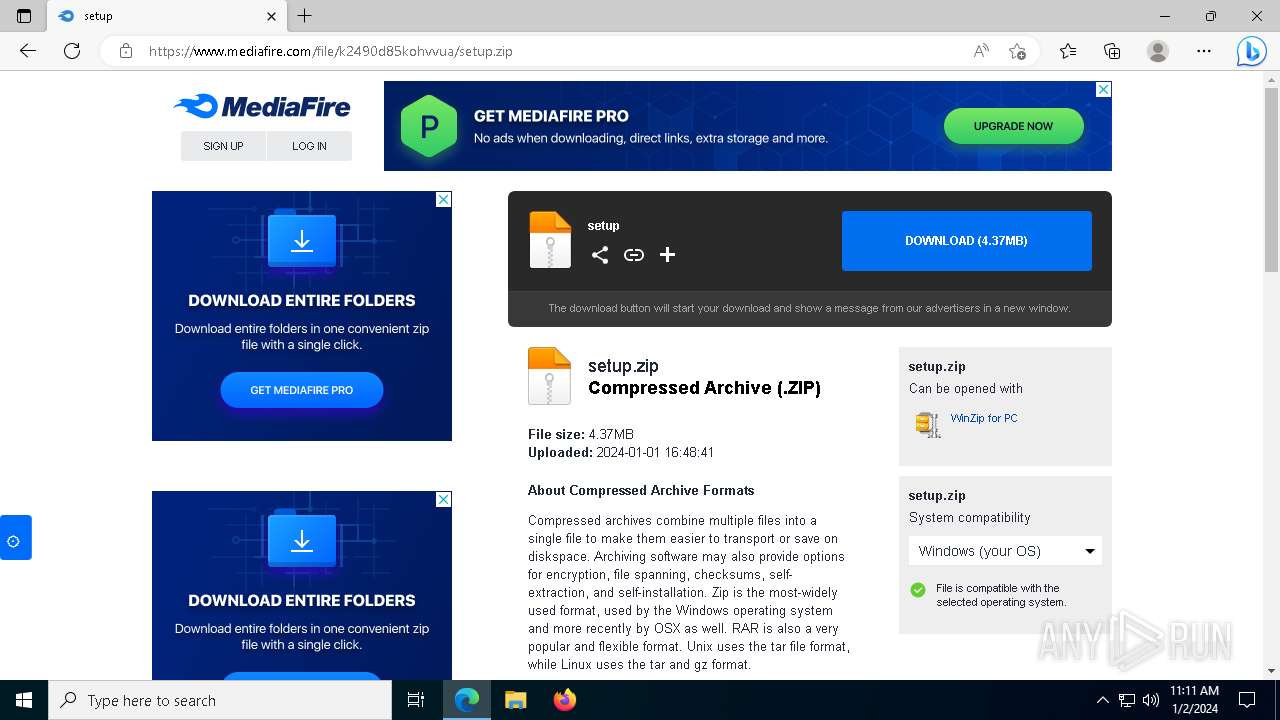The width and height of the screenshot is (1280, 720).
Task: Open the browser profile icon
Action: [x=1158, y=51]
